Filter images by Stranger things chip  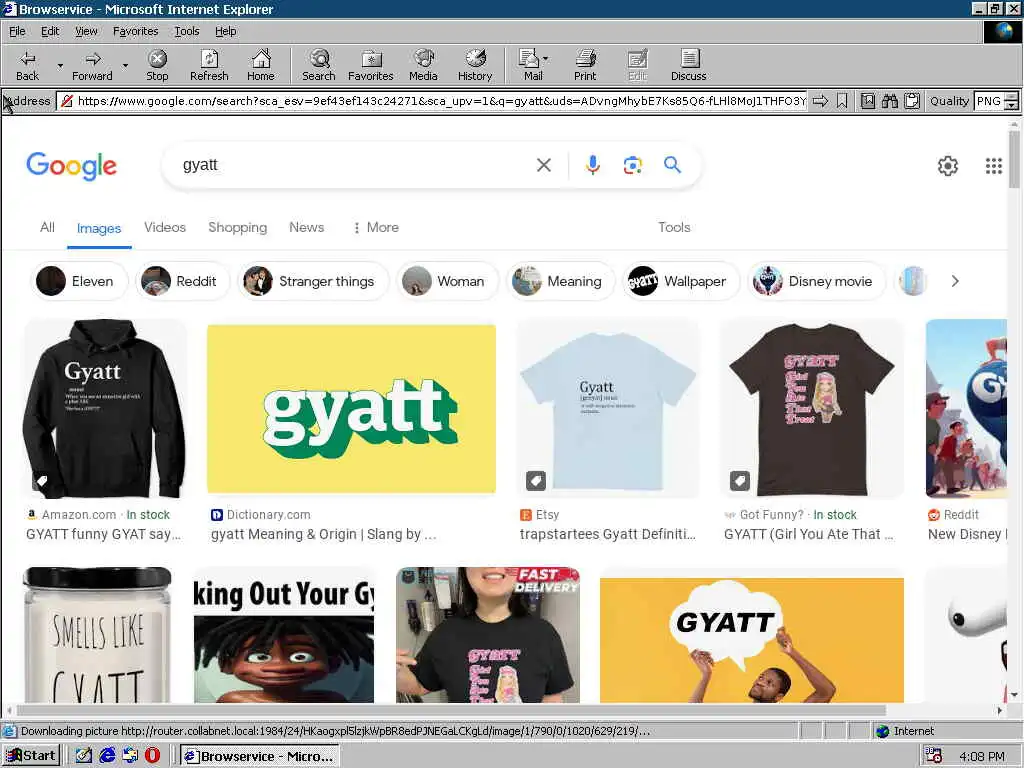click(313, 281)
